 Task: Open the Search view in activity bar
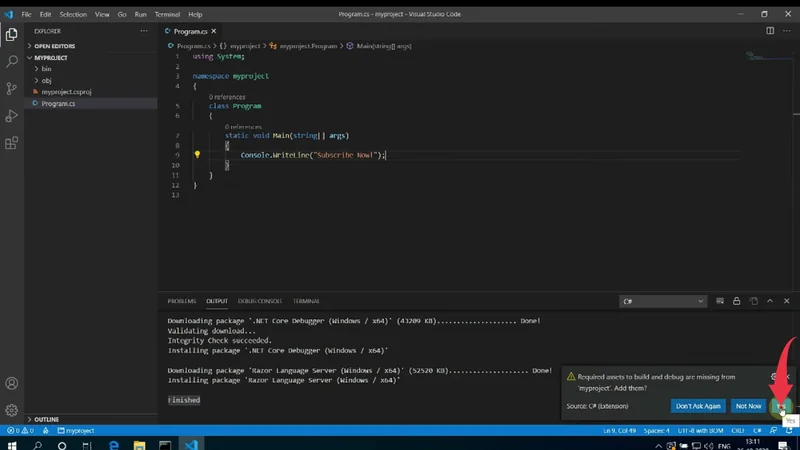click(x=12, y=61)
